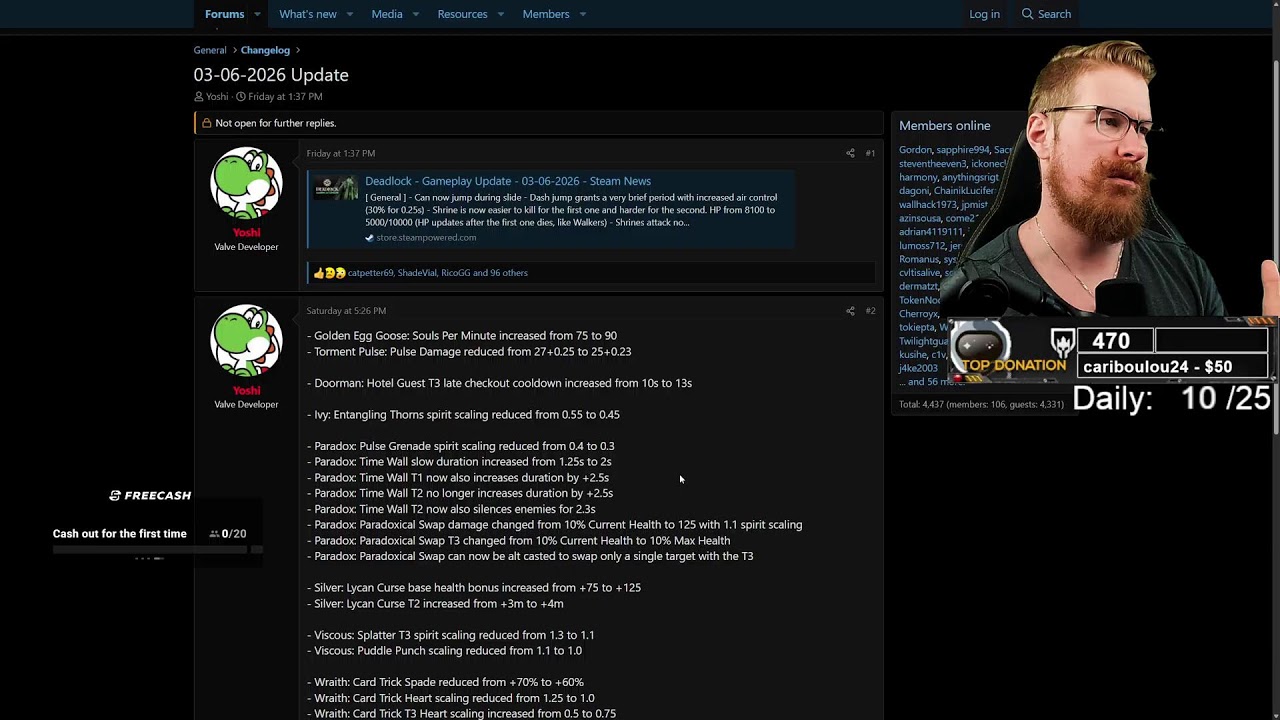Viewport: 1280px width, 720px height.
Task: Open the Media tab
Action: tap(387, 14)
